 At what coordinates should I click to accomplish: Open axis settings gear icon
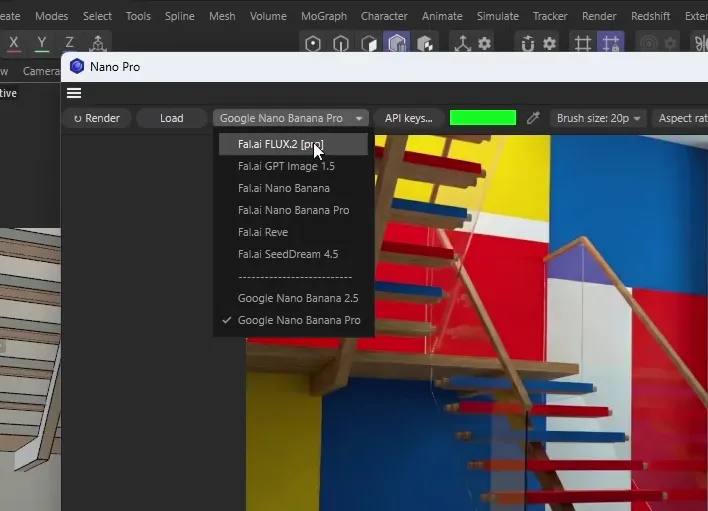[x=484, y=44]
